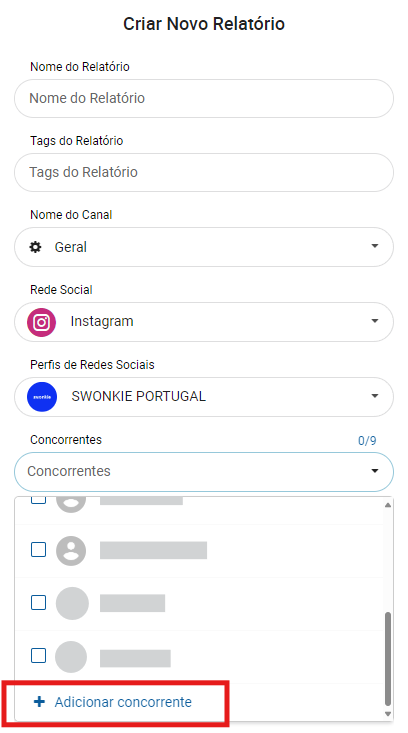The image size is (408, 733).
Task: Check the competitor with person silhouette avatar
Action: [x=38, y=550]
